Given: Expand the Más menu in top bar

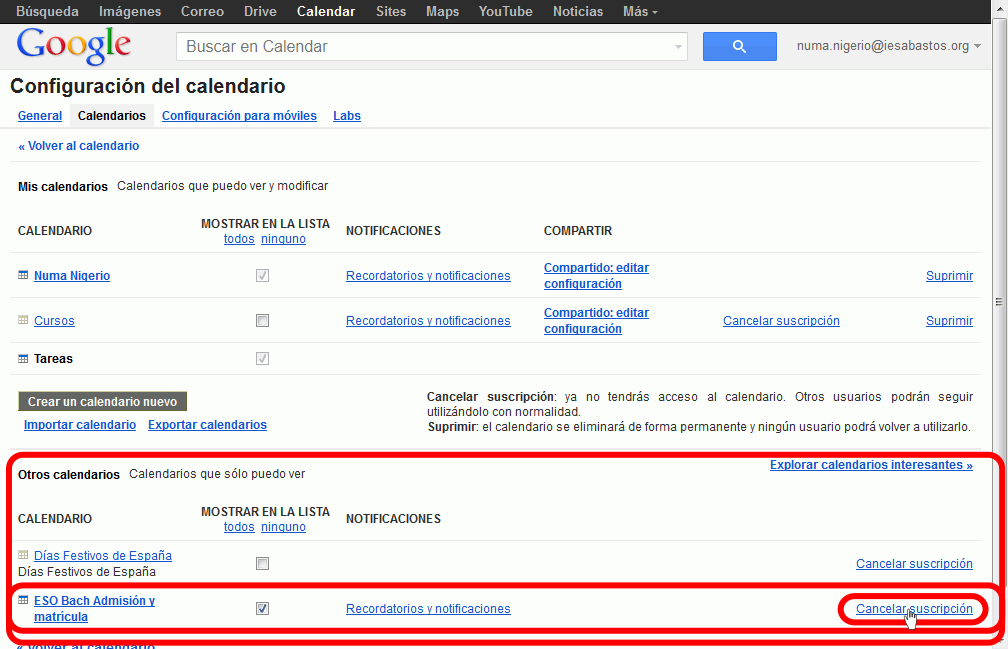Looking at the screenshot, I should 640,12.
